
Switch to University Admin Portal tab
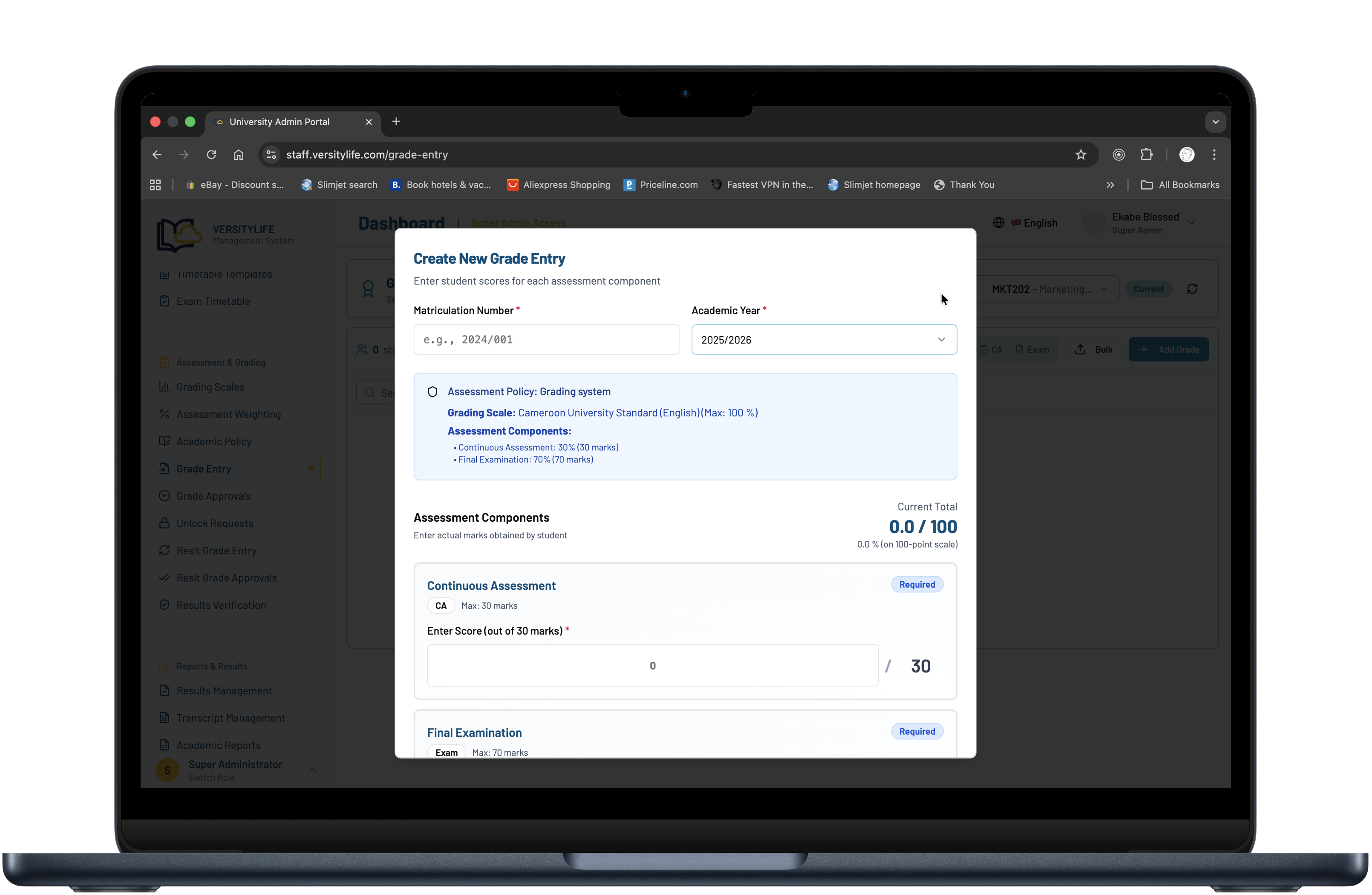[280, 122]
